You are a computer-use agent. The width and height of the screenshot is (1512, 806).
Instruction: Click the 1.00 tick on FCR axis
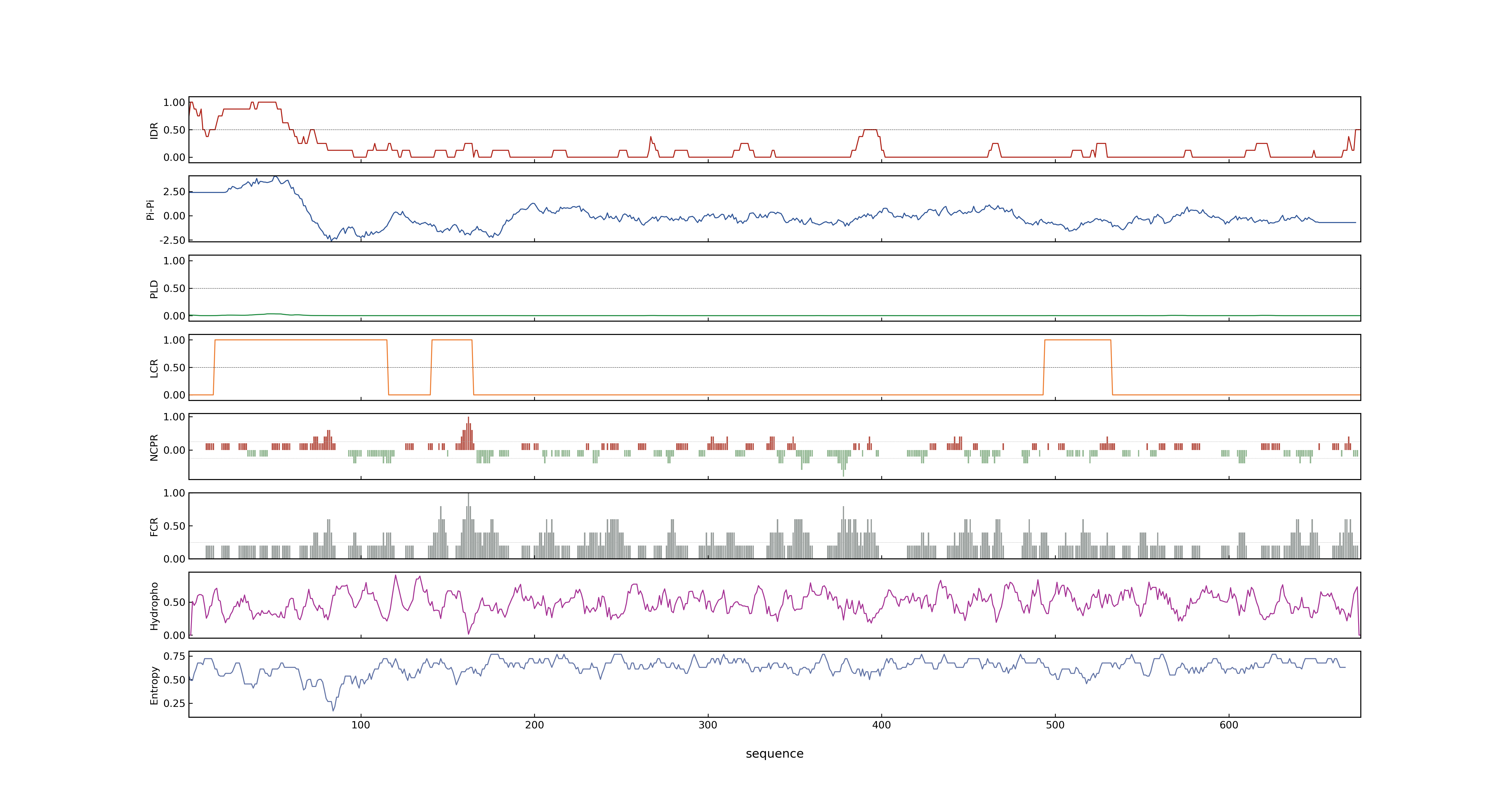tap(174, 493)
